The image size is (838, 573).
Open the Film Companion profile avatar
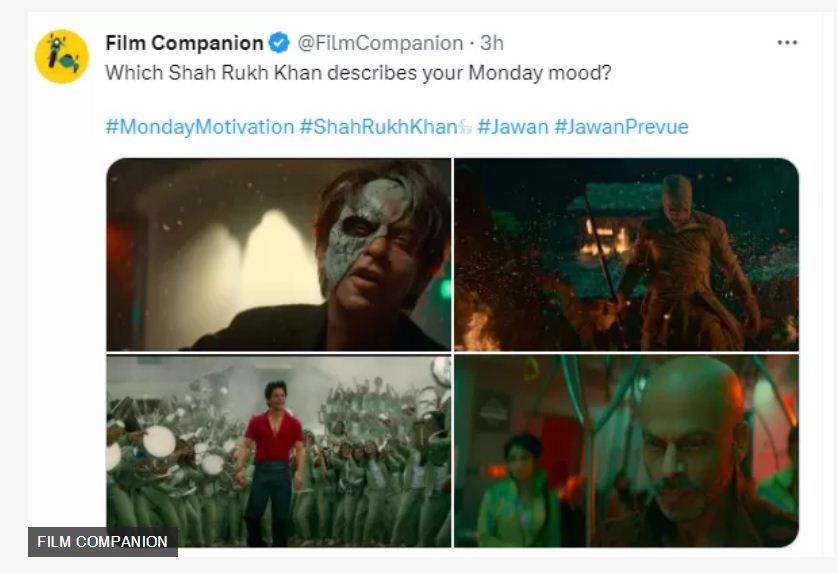click(62, 57)
